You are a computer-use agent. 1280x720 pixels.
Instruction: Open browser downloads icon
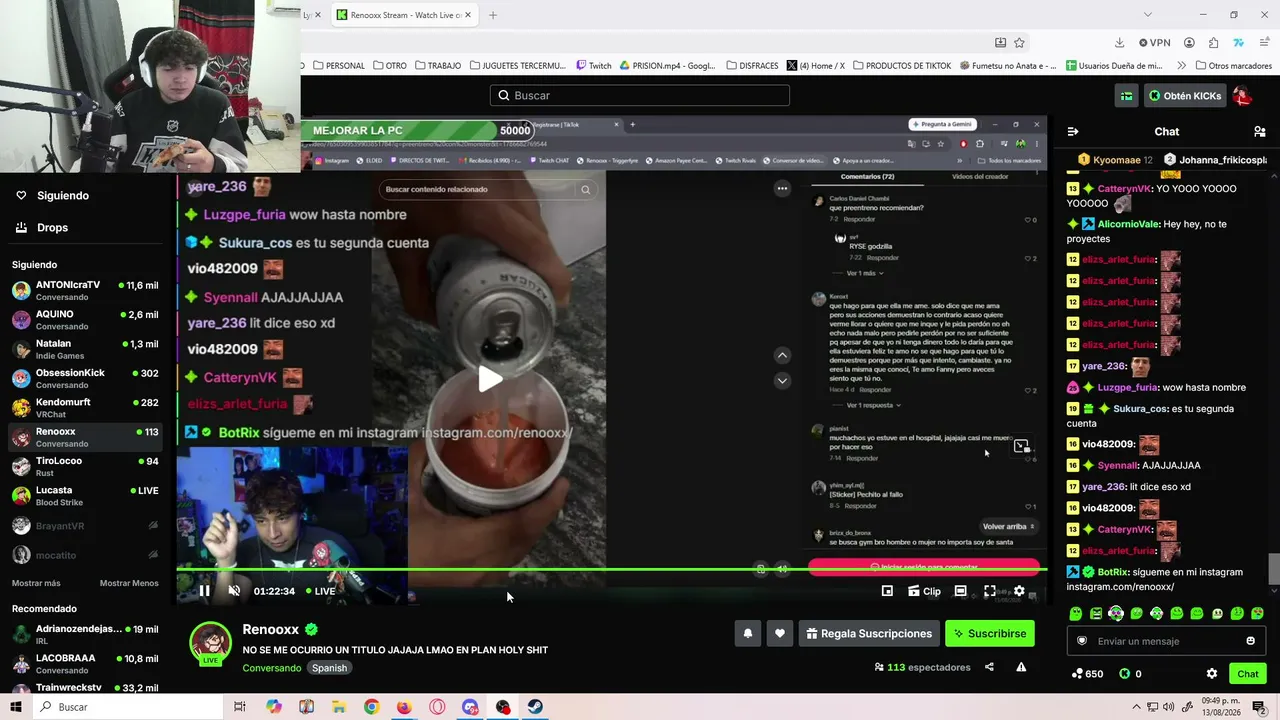[x=1119, y=43]
